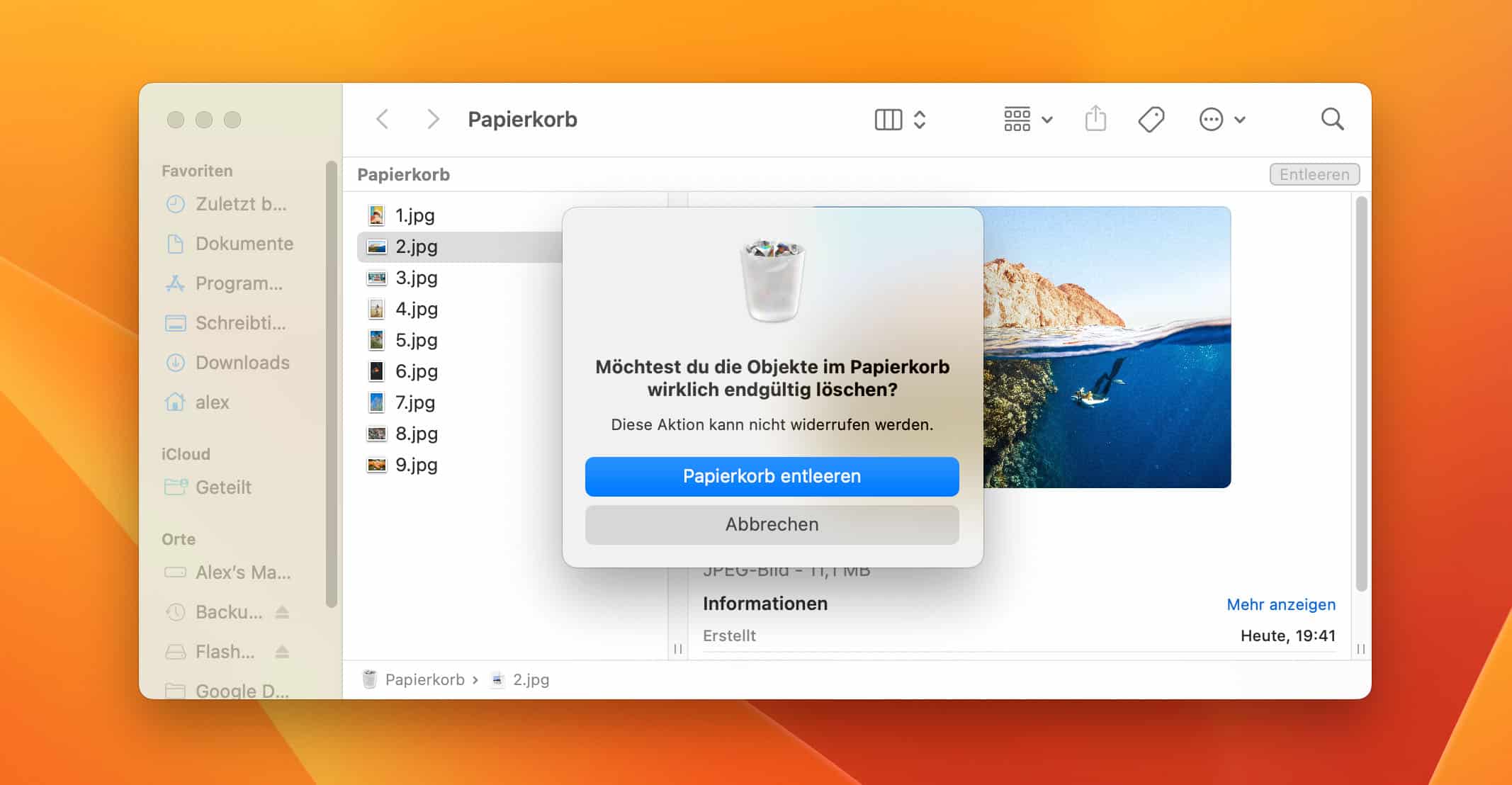
Task: Click the preview image of 2.jpg
Action: (1107, 347)
